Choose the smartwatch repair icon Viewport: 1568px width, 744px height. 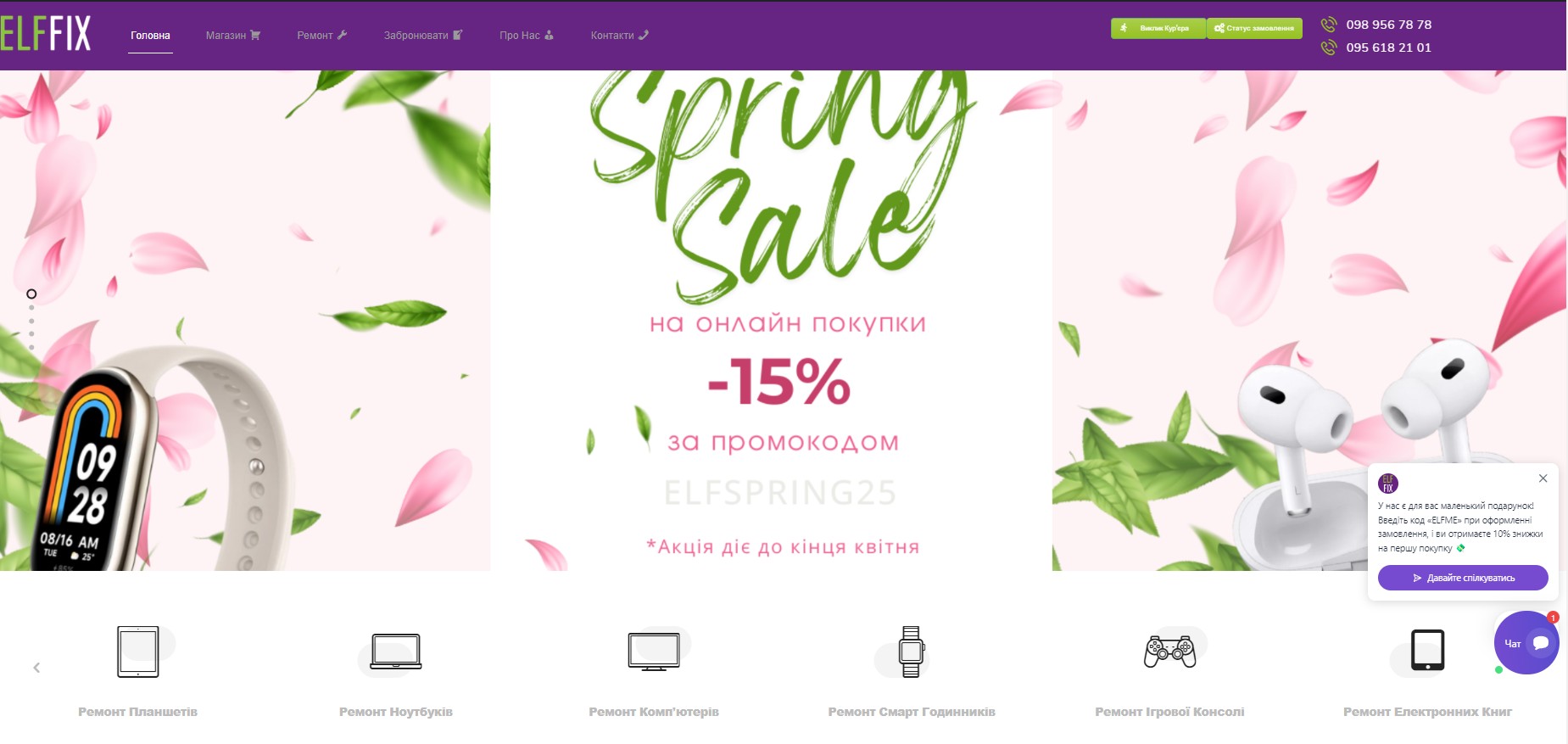(912, 652)
